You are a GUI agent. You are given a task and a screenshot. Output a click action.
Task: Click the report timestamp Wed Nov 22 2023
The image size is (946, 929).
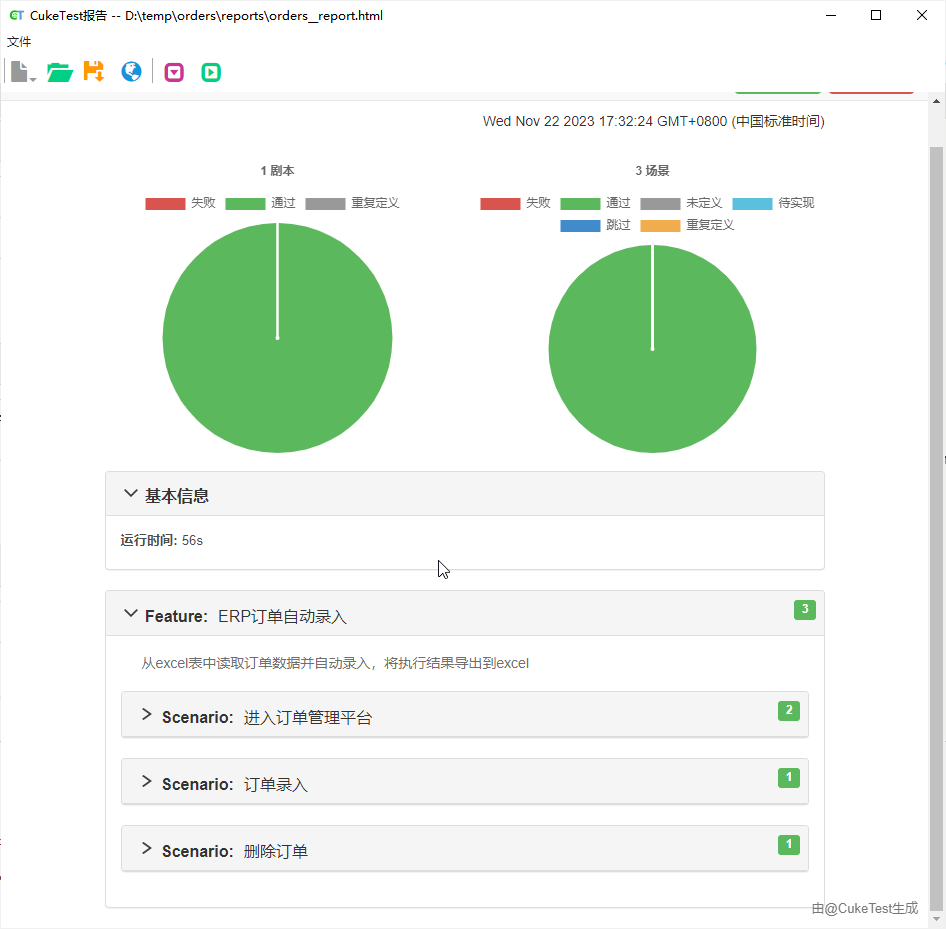(653, 121)
